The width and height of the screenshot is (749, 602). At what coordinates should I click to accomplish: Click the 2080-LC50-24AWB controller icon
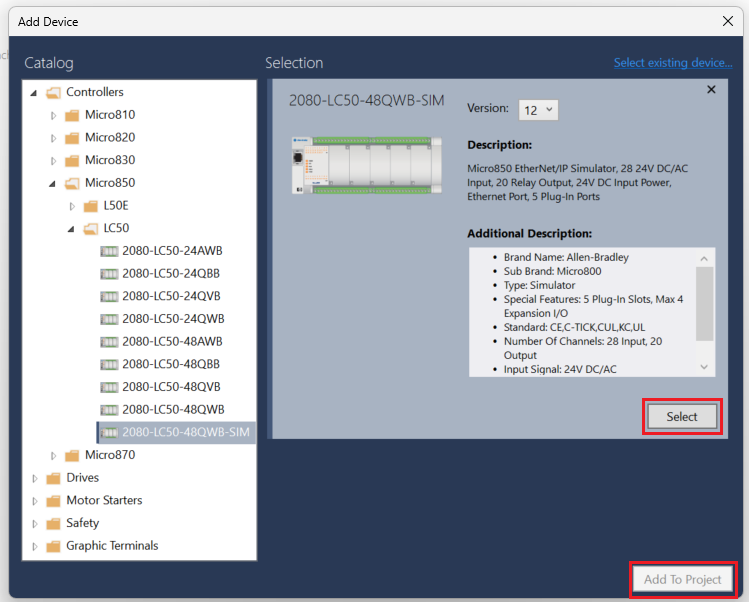pos(109,251)
